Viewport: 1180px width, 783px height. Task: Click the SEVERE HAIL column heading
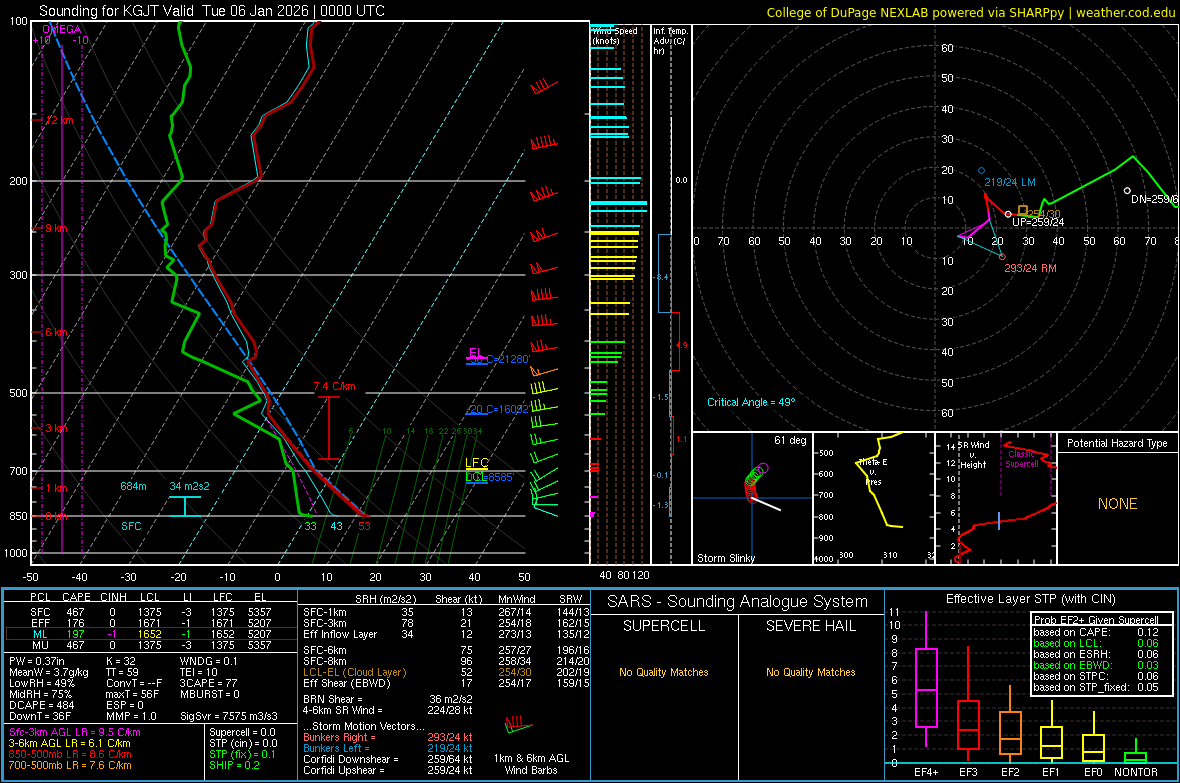pyautogui.click(x=810, y=626)
